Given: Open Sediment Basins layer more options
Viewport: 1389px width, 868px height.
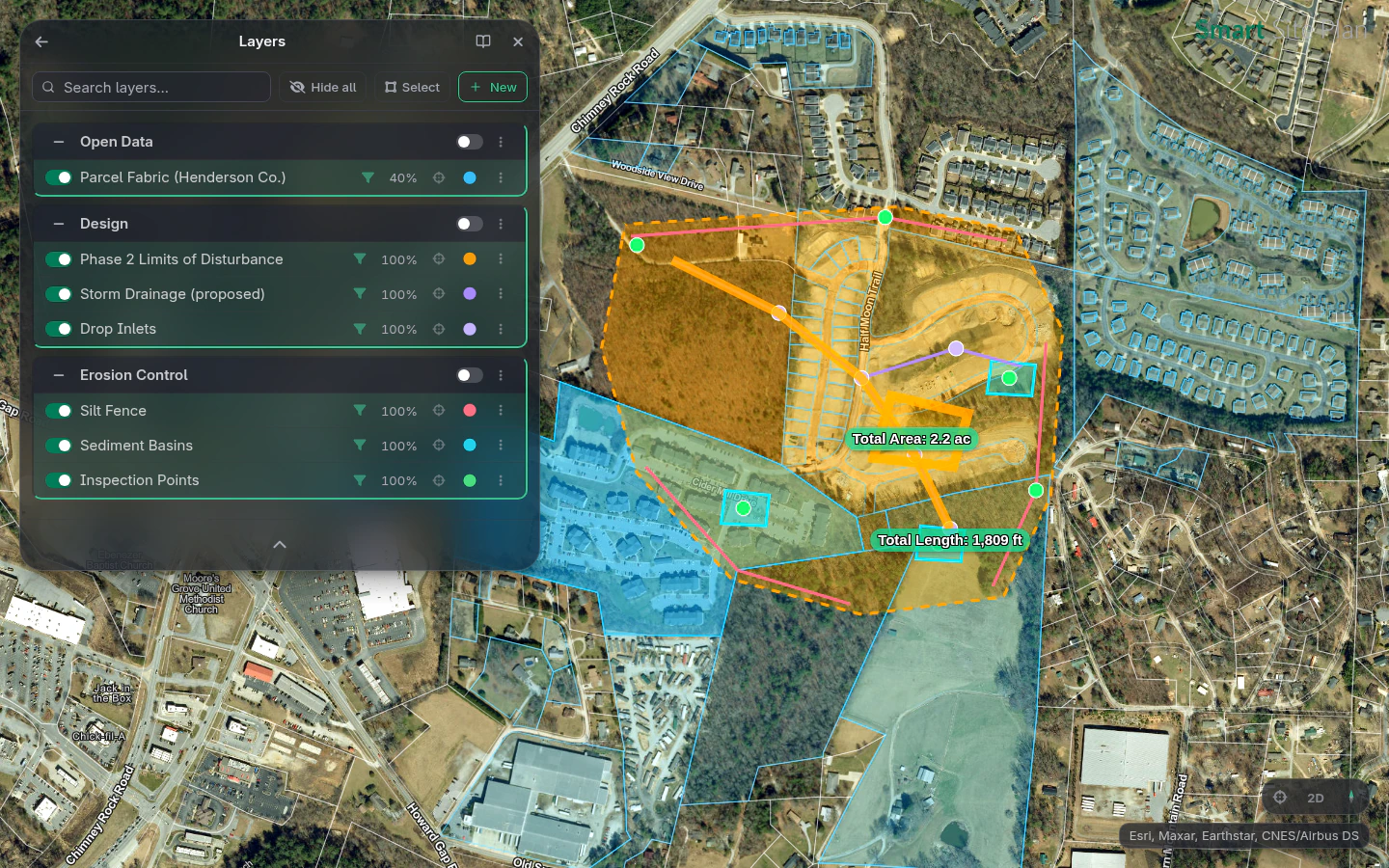Looking at the screenshot, I should point(501,446).
